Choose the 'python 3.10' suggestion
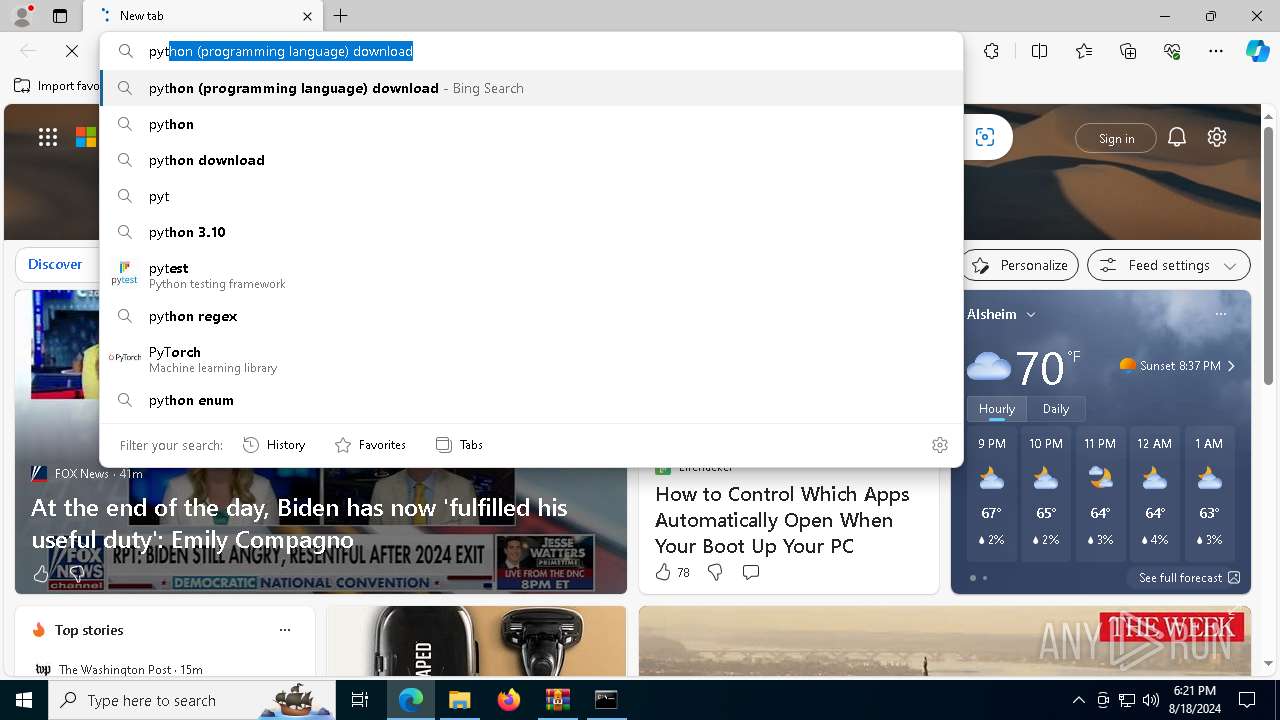The width and height of the screenshot is (1280, 720). tap(532, 232)
